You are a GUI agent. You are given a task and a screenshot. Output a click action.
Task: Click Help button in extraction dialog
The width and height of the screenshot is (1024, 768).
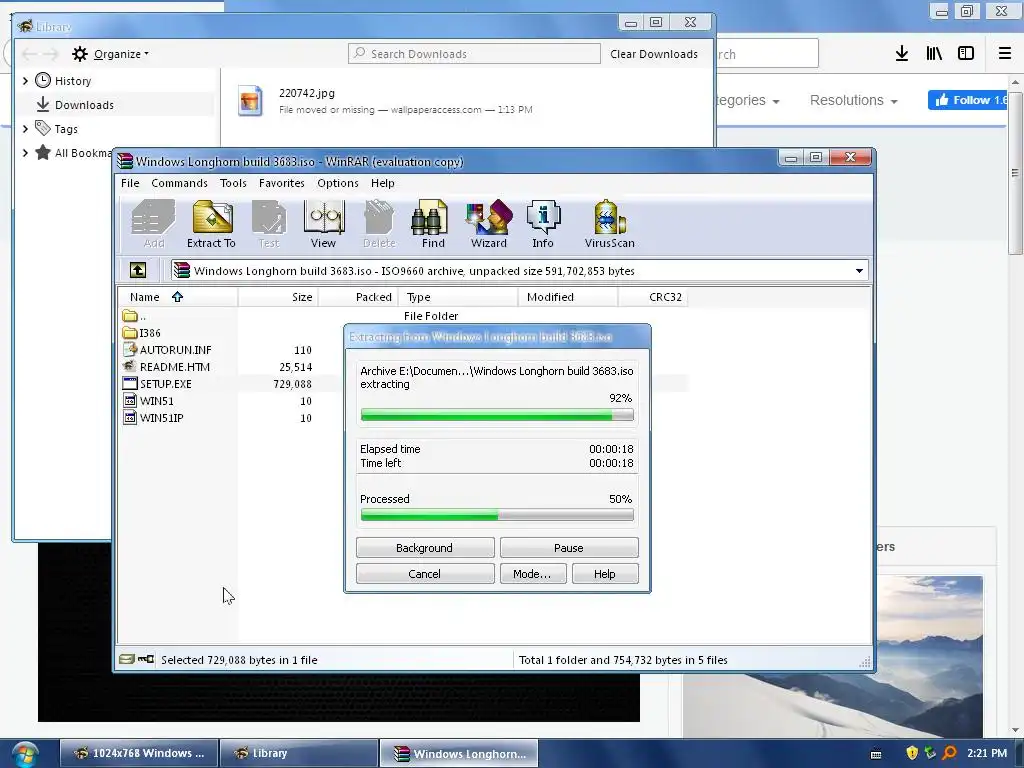point(605,573)
